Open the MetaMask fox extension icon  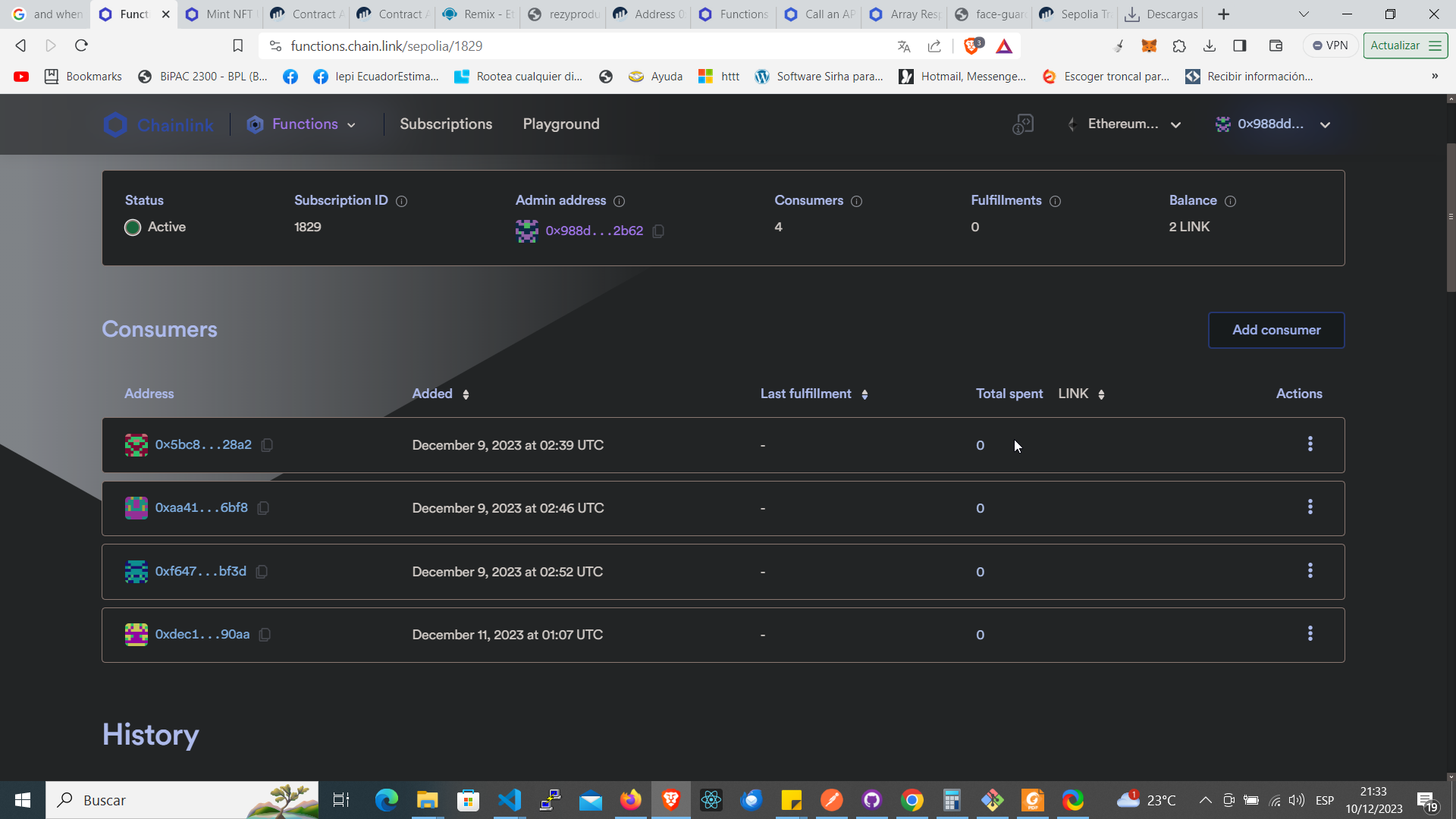[1149, 46]
